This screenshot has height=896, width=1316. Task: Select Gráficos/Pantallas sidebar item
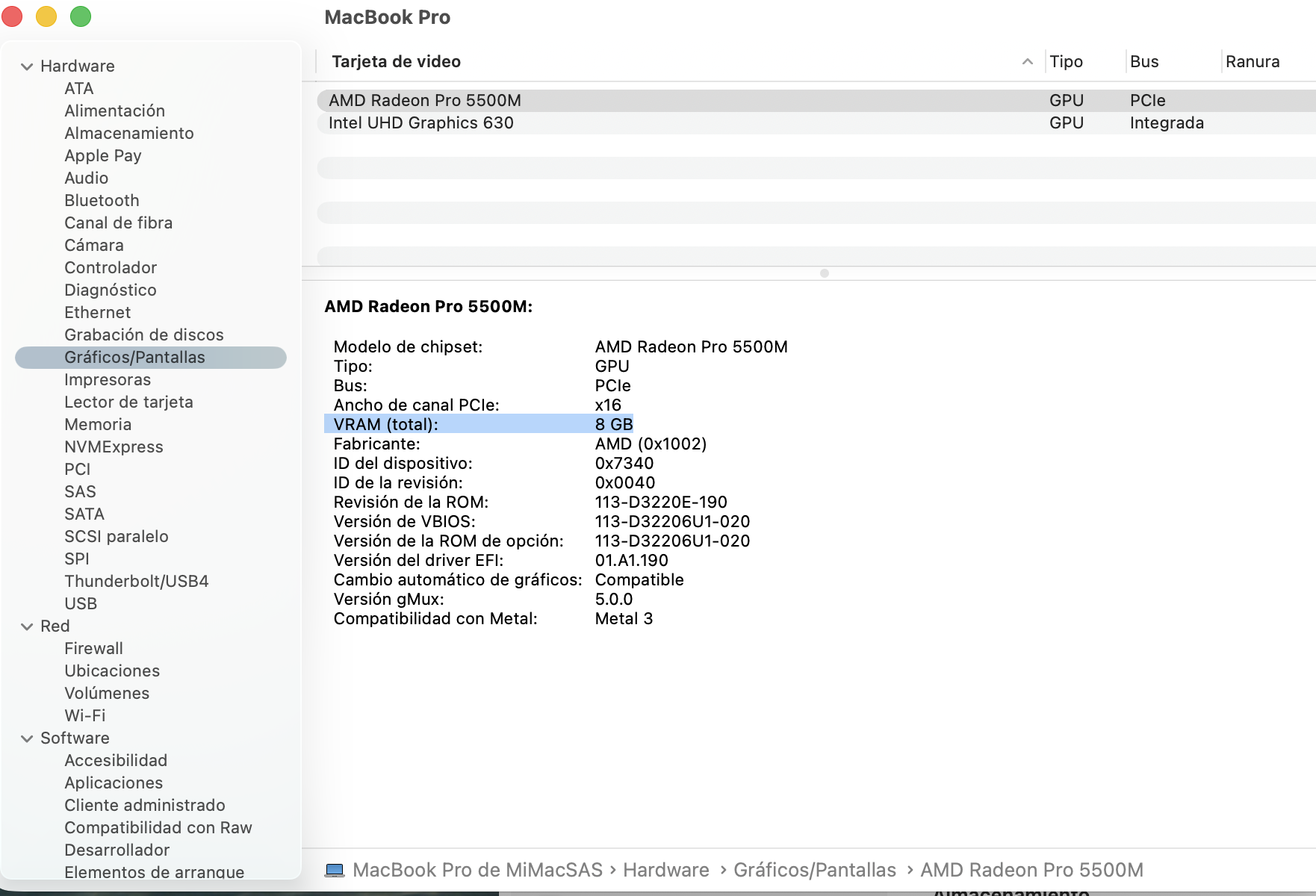pyautogui.click(x=150, y=358)
